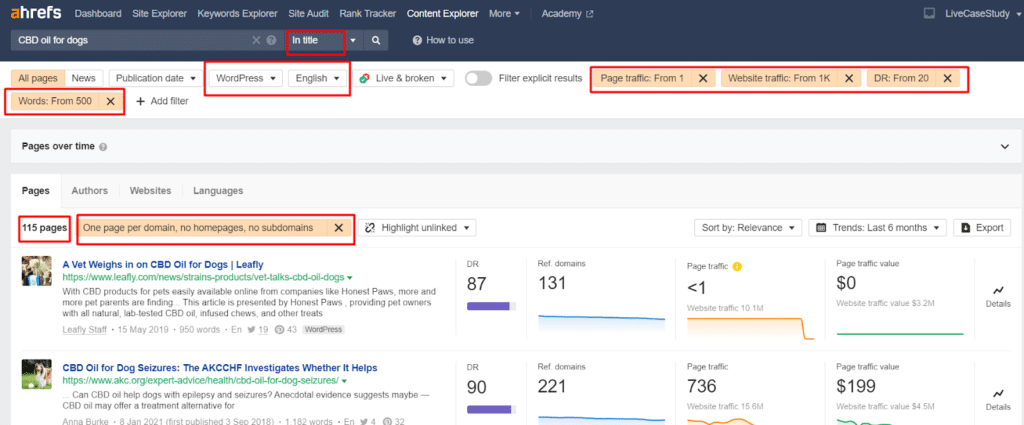Remove the Website traffic: From 1K filter

tap(848, 78)
